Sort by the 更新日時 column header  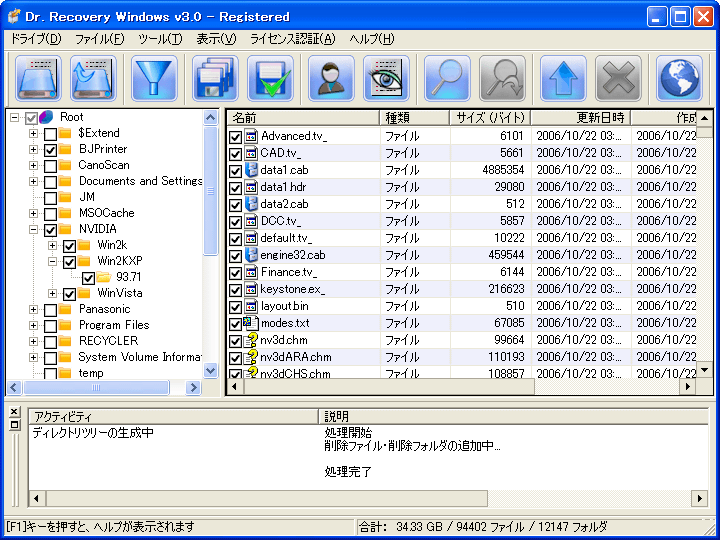point(581,118)
